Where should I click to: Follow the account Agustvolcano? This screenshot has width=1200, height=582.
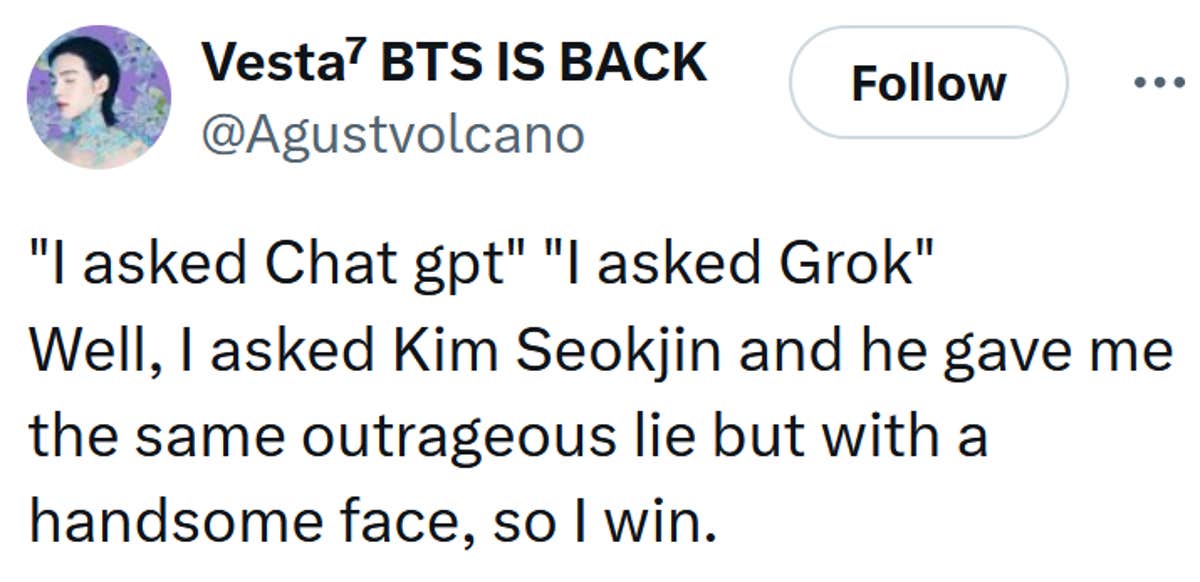928,83
